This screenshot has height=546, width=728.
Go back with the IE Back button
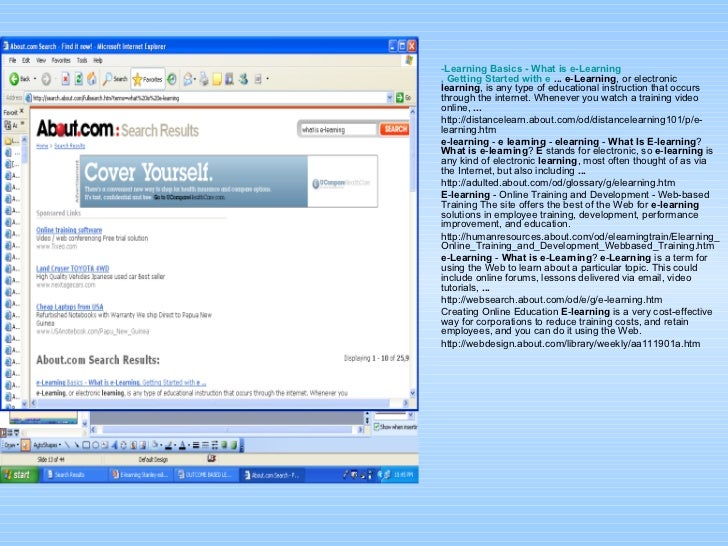tap(19, 79)
